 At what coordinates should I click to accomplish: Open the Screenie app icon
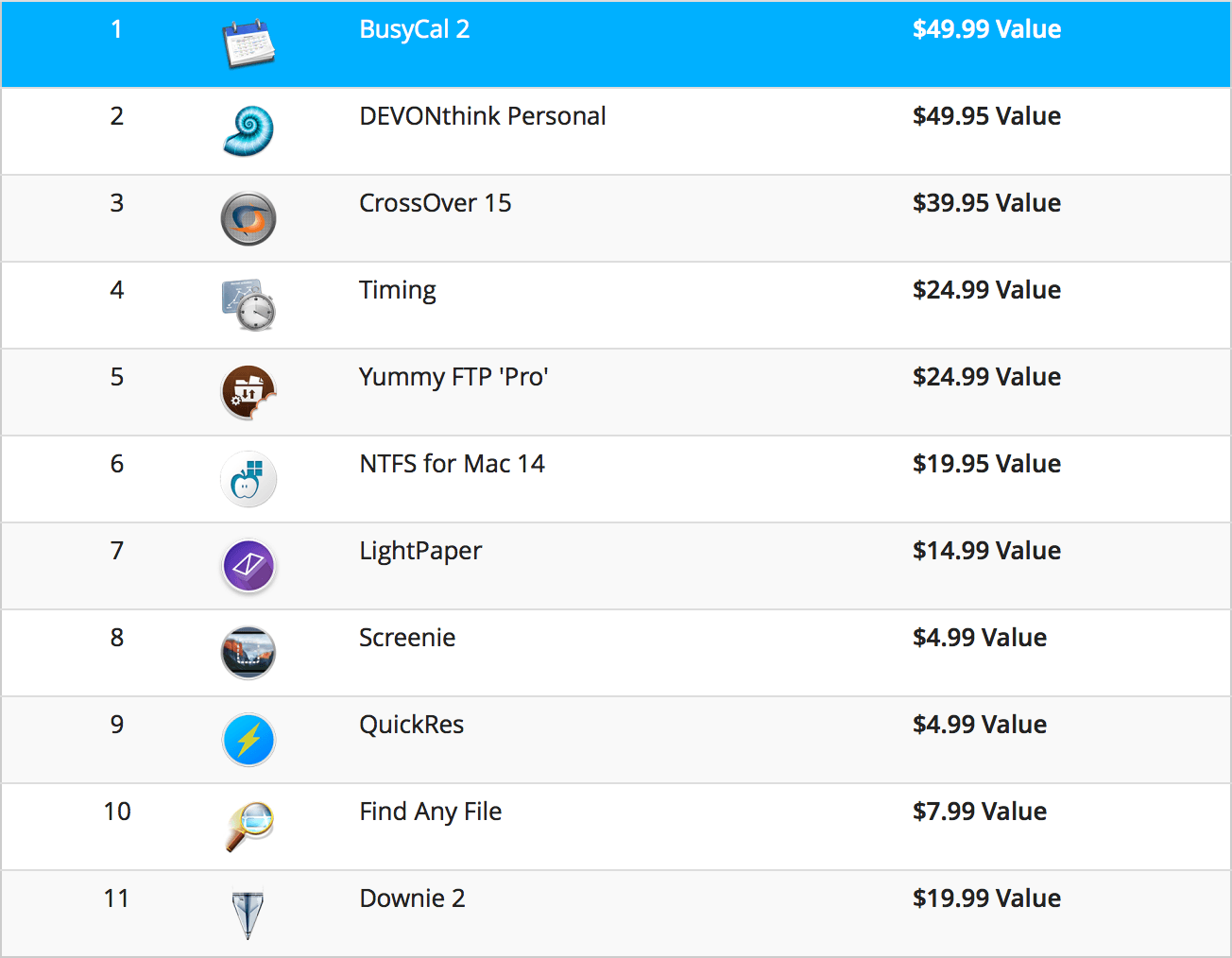tap(248, 653)
